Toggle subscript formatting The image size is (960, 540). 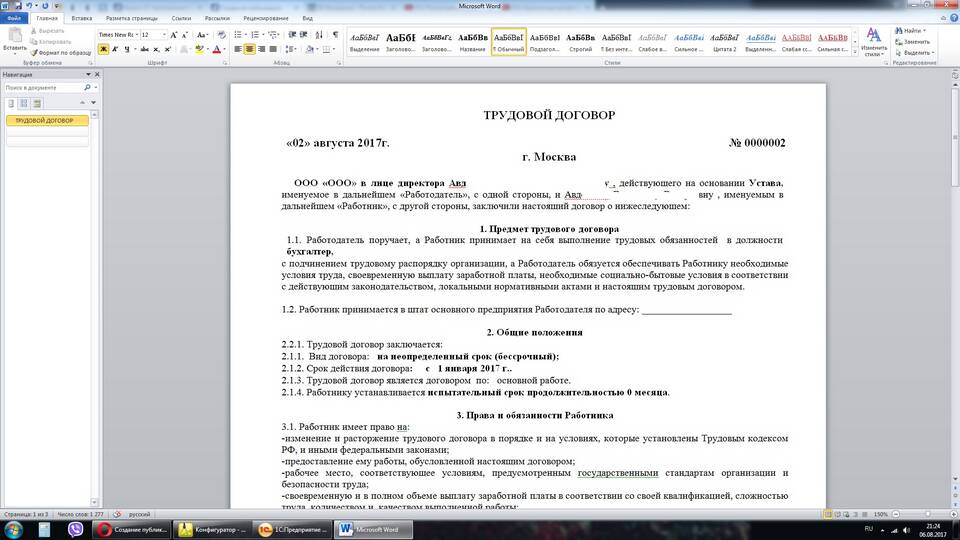click(156, 50)
